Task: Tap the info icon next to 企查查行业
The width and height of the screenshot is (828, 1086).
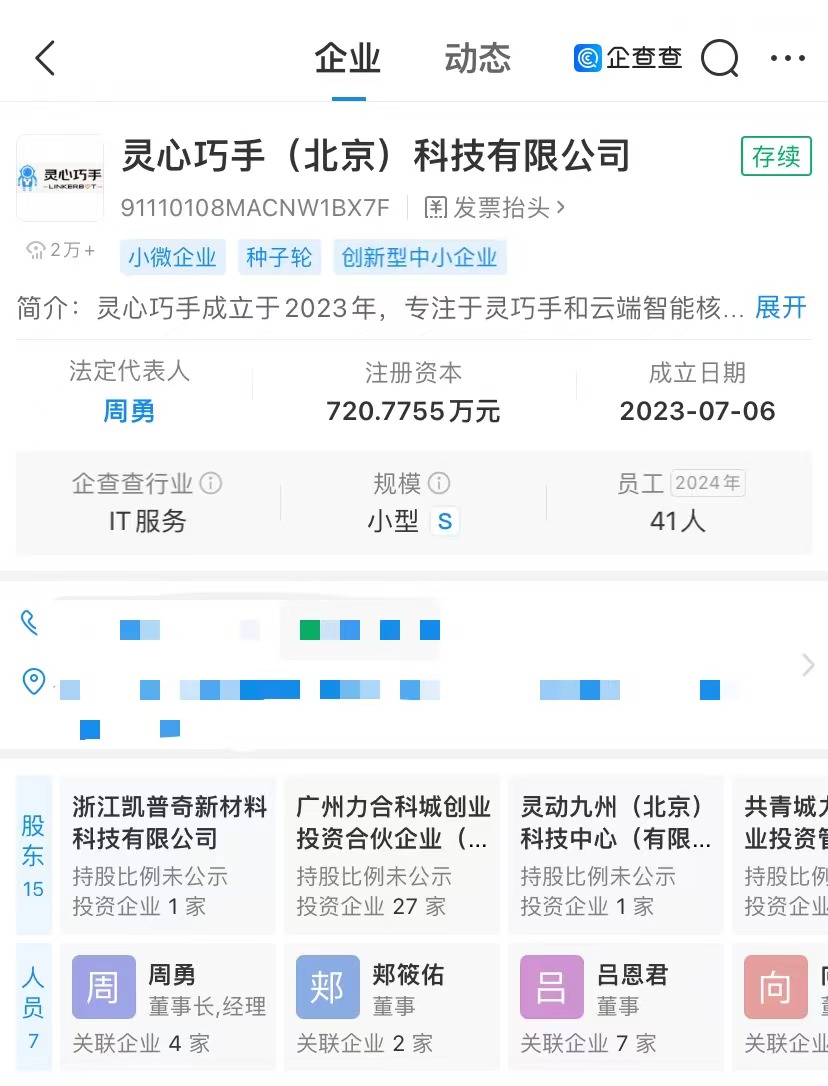Action: (x=211, y=483)
